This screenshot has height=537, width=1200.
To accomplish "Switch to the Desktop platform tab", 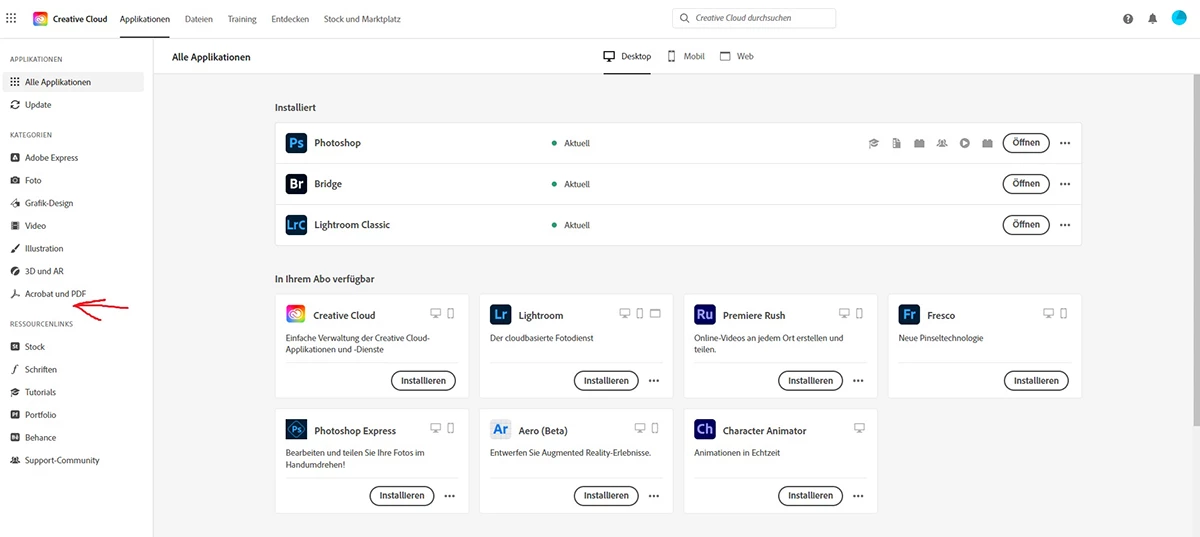I will (627, 57).
